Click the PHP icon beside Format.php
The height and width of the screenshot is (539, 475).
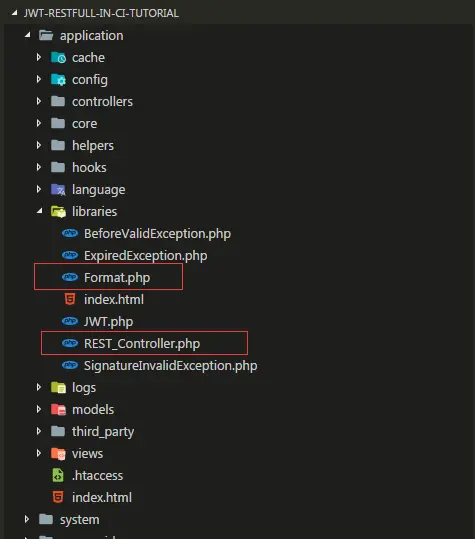pos(70,277)
